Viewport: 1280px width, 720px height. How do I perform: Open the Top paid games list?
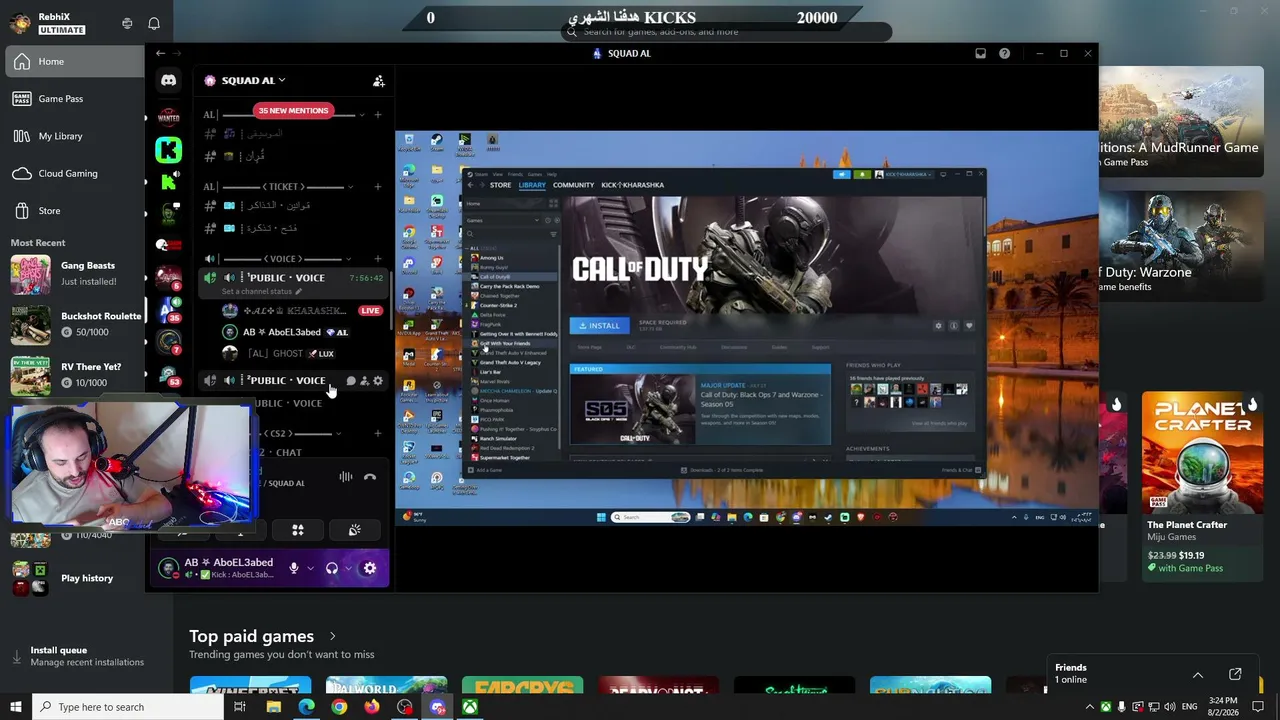(263, 636)
